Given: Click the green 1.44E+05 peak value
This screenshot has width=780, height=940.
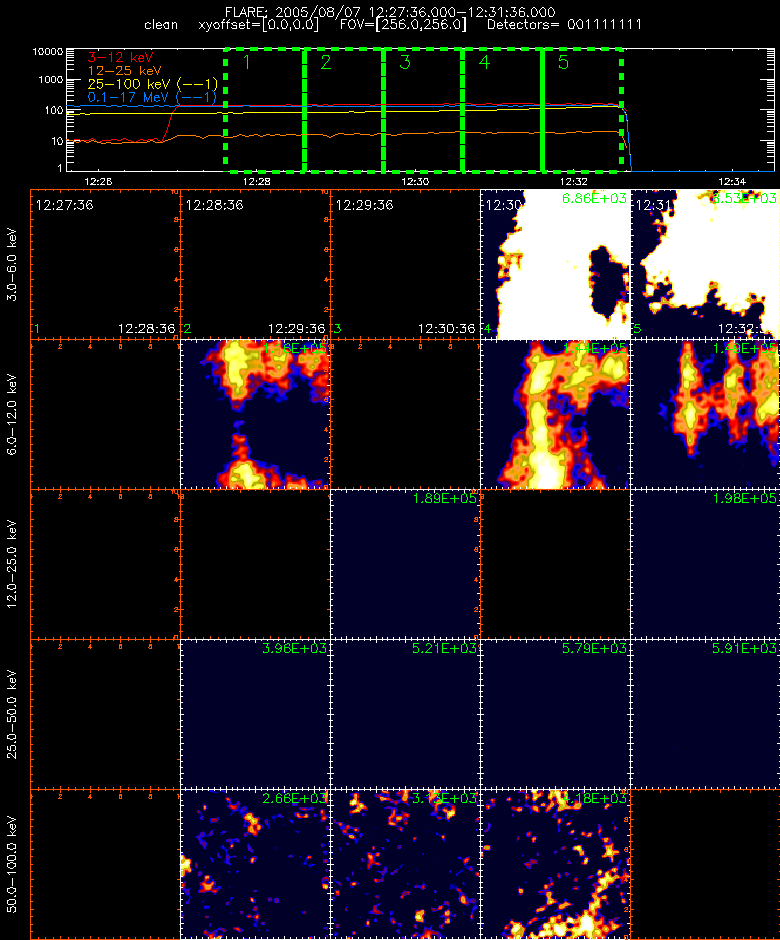Looking at the screenshot, I should point(594,348).
